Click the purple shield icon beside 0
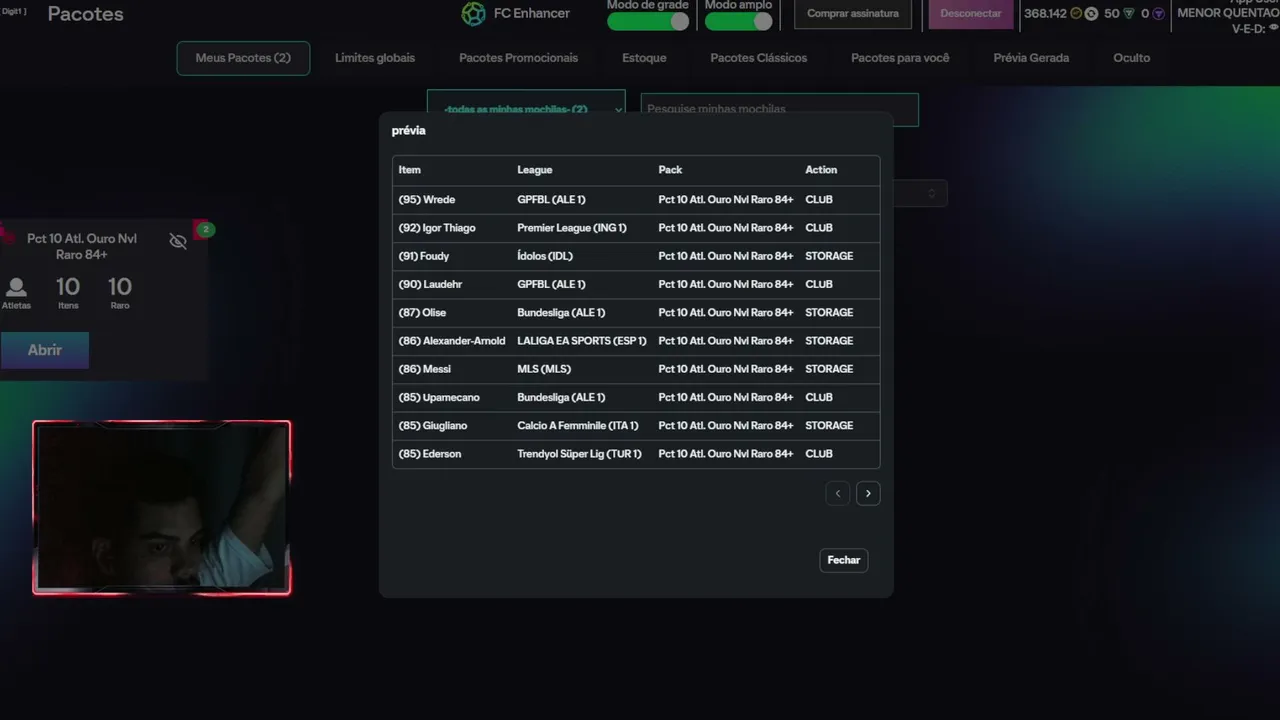 pyautogui.click(x=1158, y=14)
